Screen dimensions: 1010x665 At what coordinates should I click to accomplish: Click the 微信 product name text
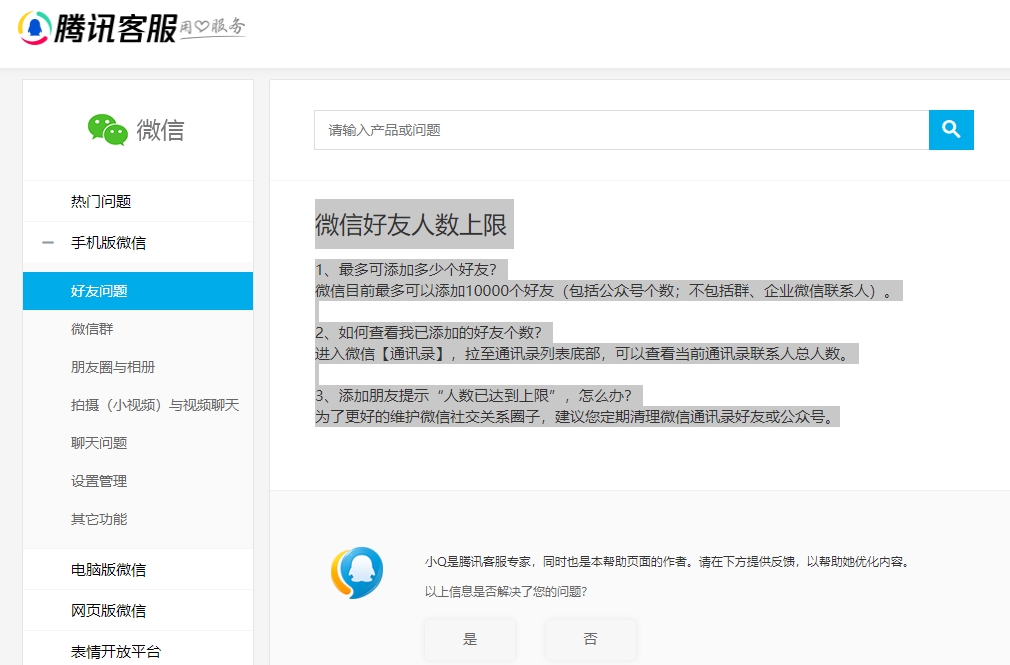(x=160, y=130)
